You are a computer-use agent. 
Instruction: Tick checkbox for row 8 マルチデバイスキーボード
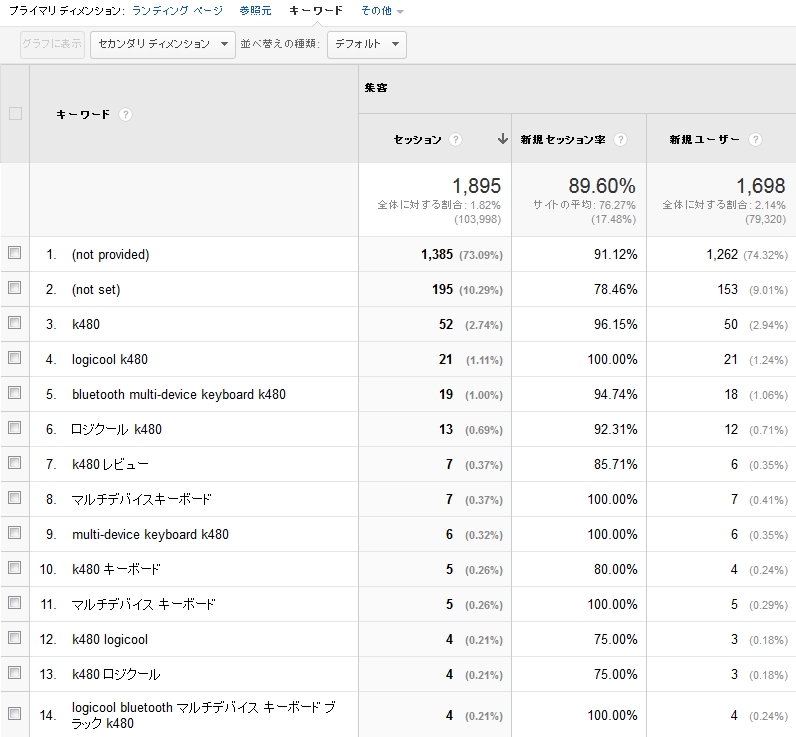click(x=15, y=498)
